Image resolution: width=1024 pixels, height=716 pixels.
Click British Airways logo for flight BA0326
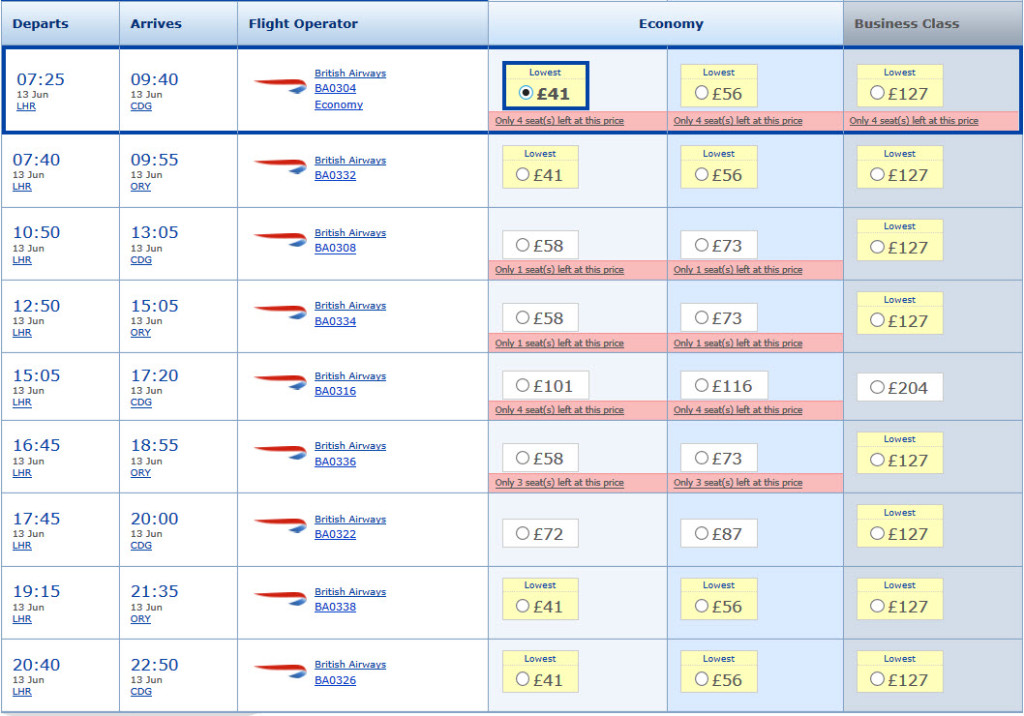coord(280,670)
